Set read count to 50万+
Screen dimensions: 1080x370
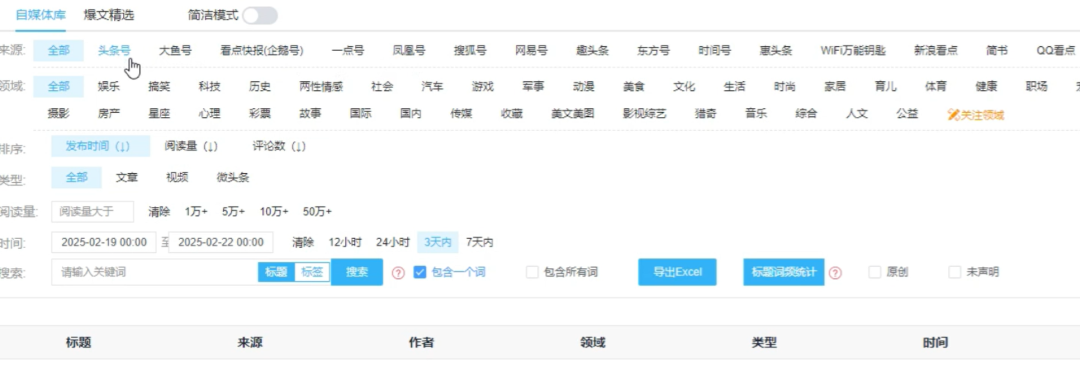coord(318,212)
